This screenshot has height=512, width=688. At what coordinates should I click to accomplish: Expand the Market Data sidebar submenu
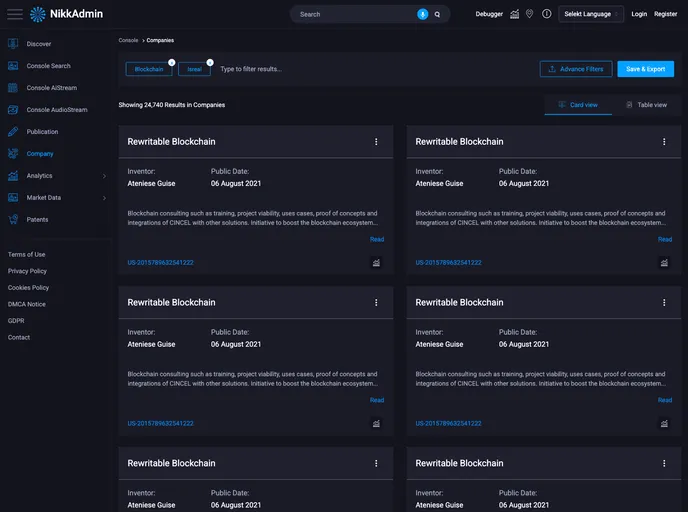pos(104,198)
